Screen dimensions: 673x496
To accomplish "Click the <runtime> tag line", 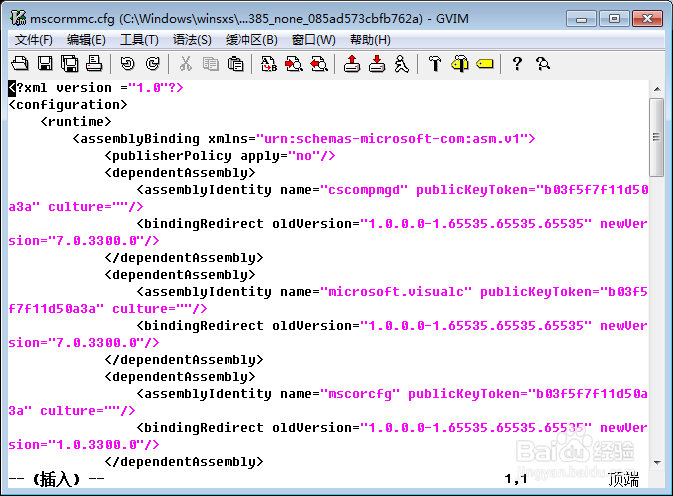I will [x=76, y=122].
